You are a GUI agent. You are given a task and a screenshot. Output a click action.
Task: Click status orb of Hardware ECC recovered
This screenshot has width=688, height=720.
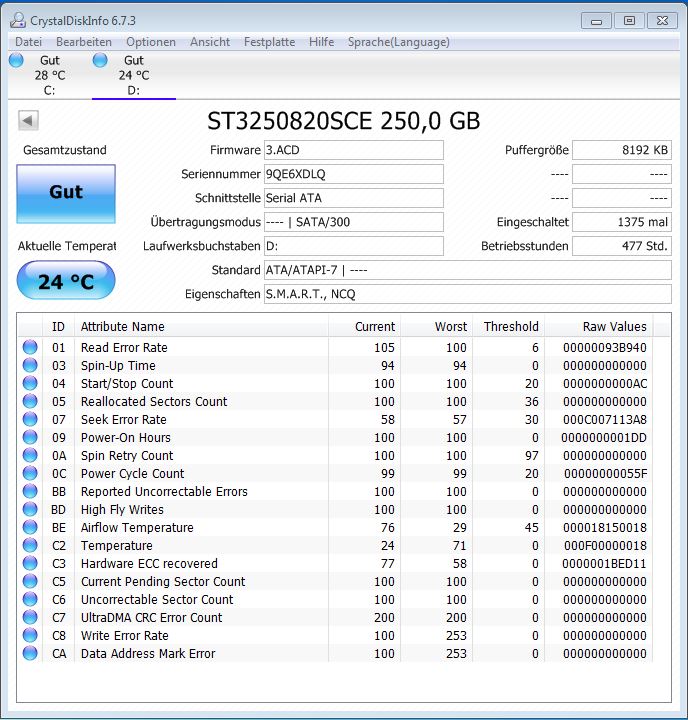pos(30,563)
